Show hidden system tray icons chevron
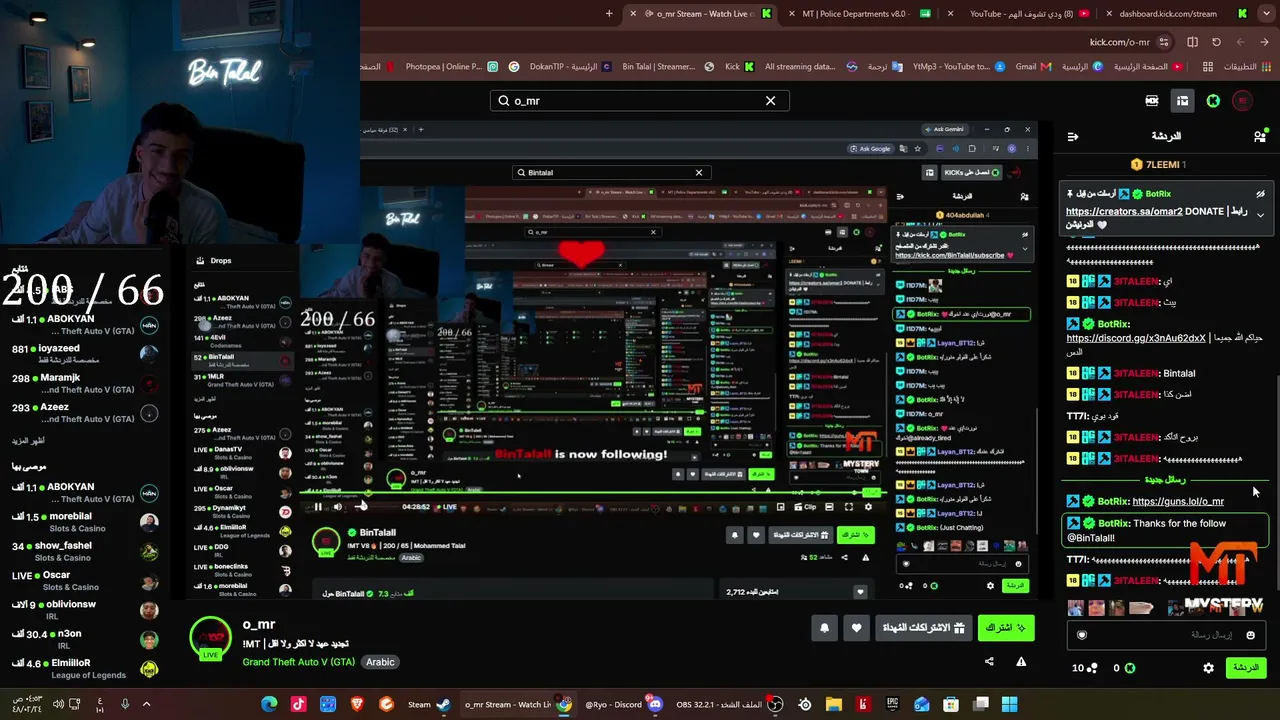Screen dimensions: 1280x720 tap(146, 704)
